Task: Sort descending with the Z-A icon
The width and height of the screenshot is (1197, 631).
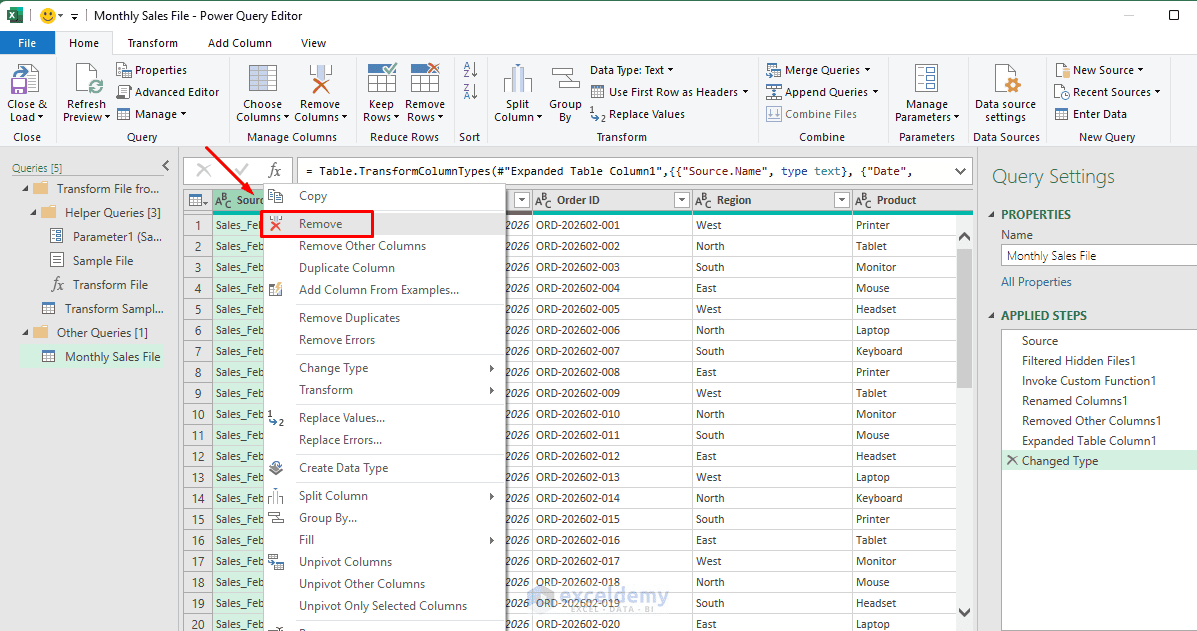Action: coord(470,92)
